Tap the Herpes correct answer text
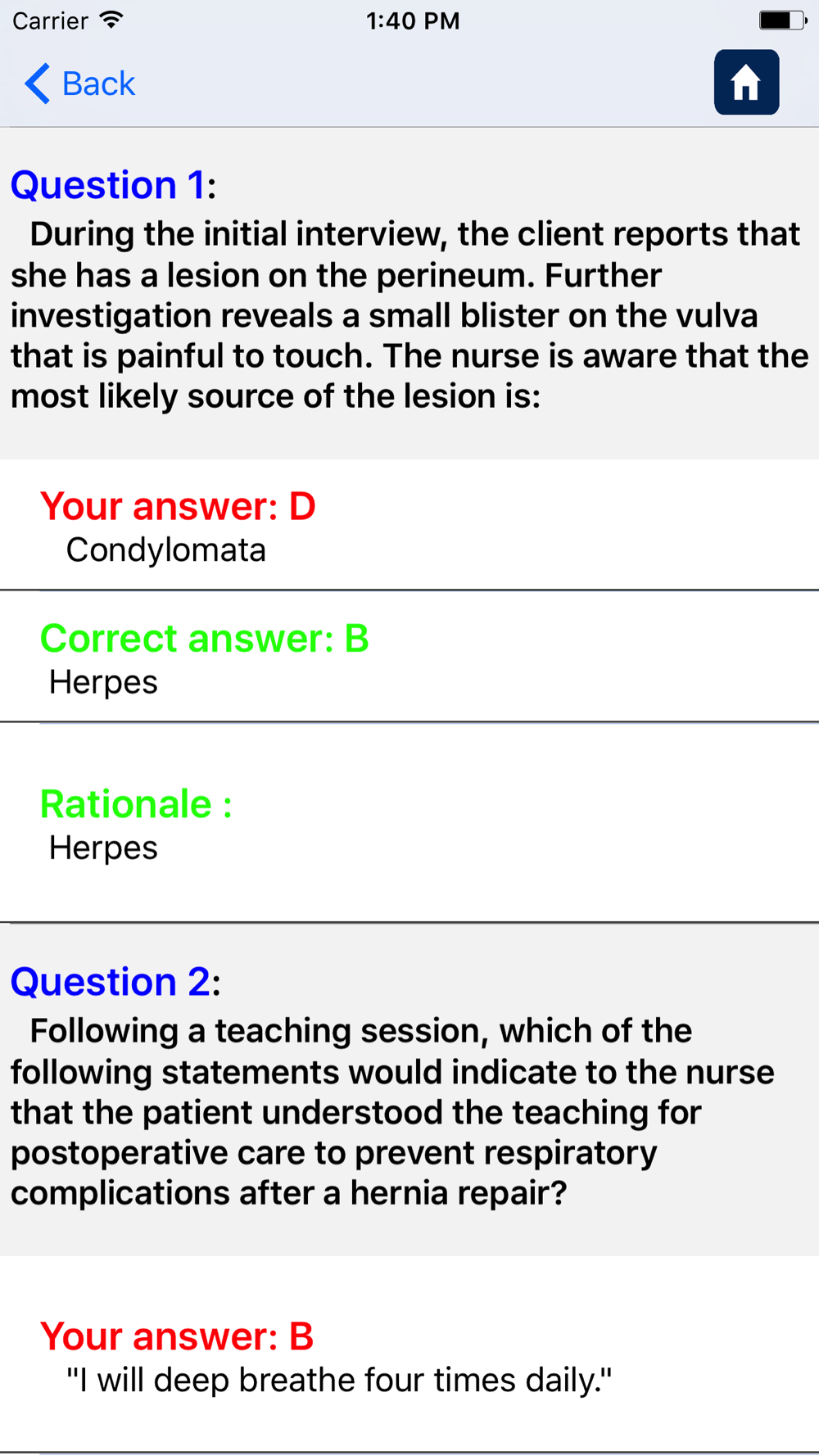 [x=103, y=682]
